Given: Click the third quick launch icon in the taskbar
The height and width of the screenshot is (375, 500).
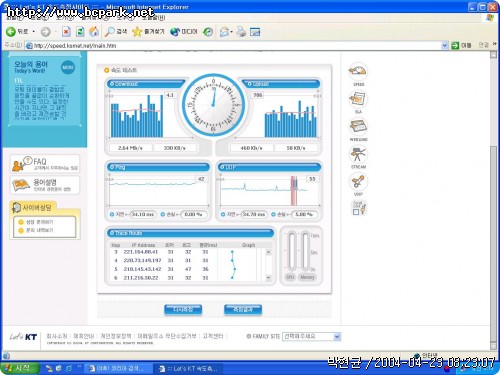Looking at the screenshot, I should [x=68, y=368].
